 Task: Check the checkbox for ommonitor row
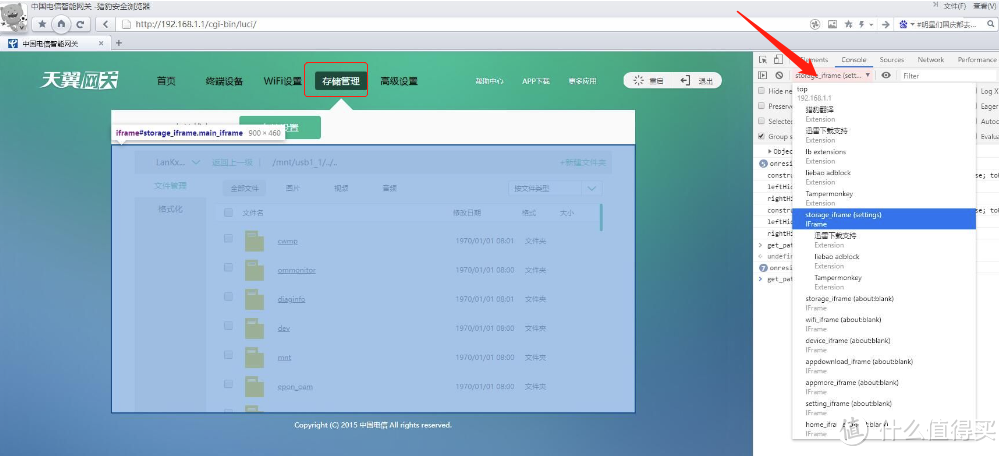(x=228, y=267)
